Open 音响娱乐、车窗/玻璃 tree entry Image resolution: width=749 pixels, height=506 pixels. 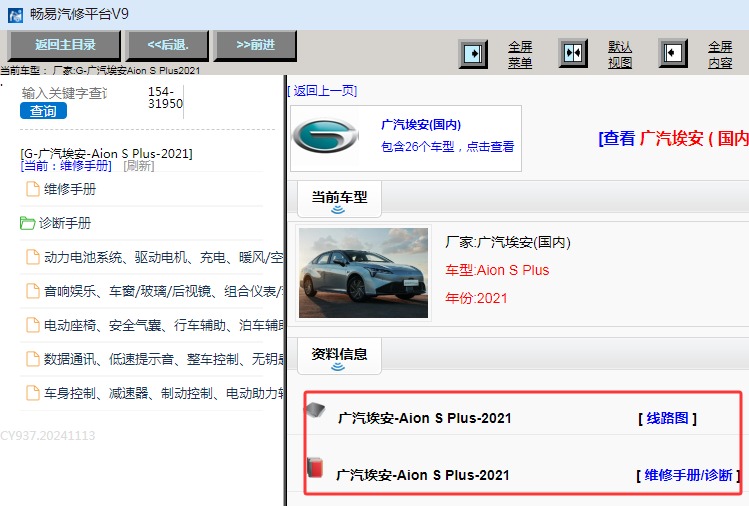[163, 291]
